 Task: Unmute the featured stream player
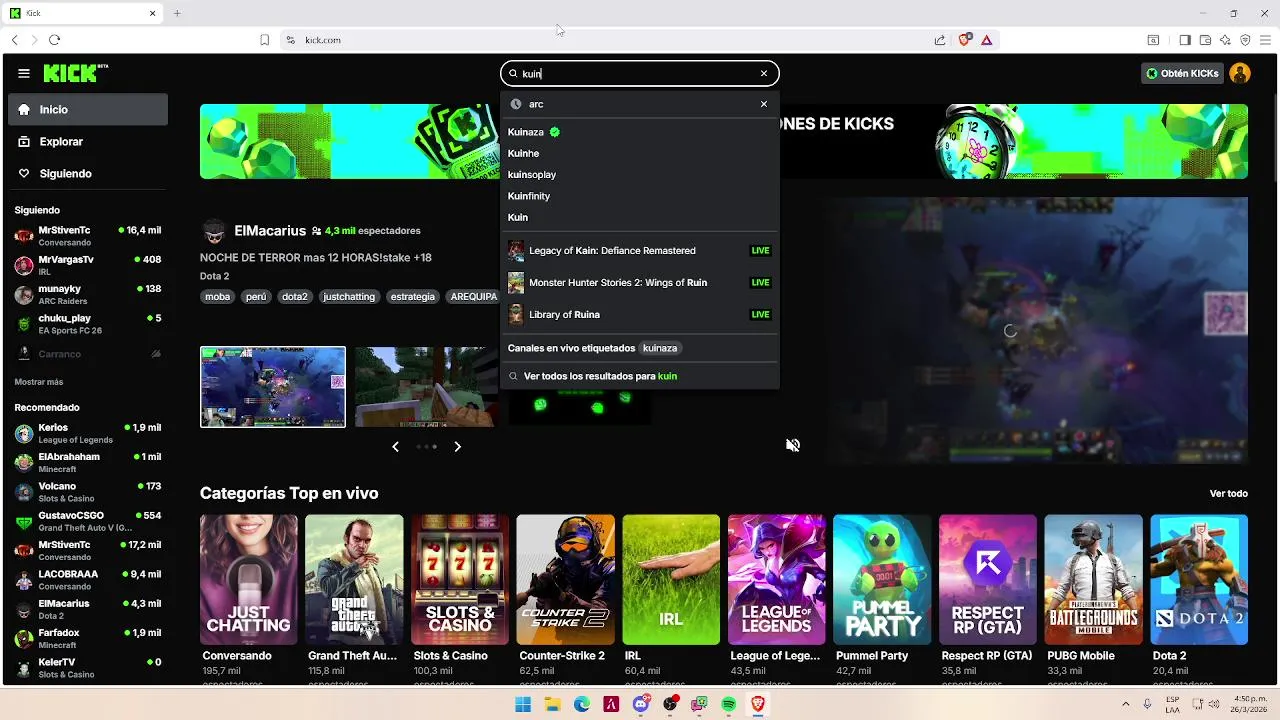(x=793, y=445)
